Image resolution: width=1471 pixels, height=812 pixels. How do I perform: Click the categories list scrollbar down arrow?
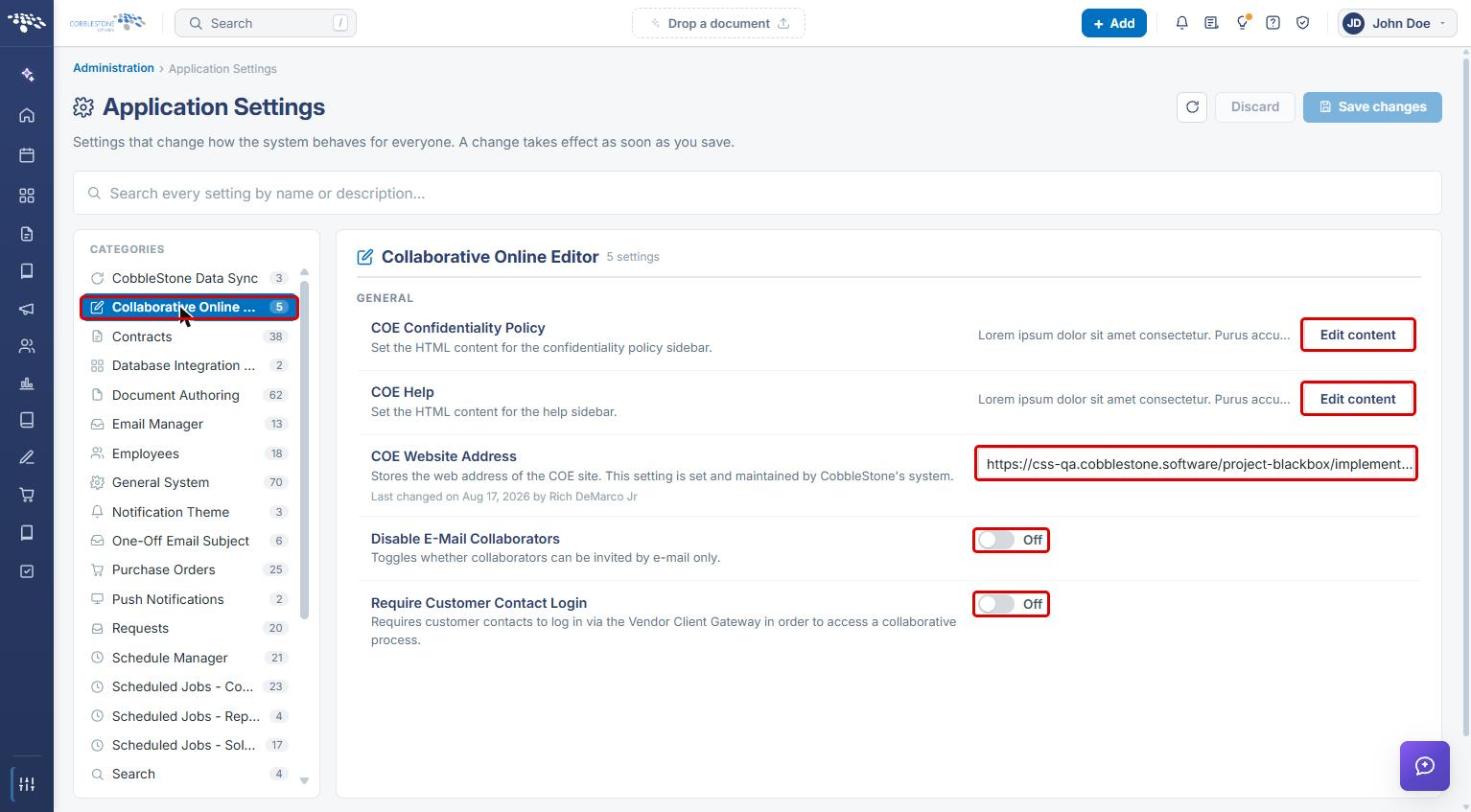304,781
